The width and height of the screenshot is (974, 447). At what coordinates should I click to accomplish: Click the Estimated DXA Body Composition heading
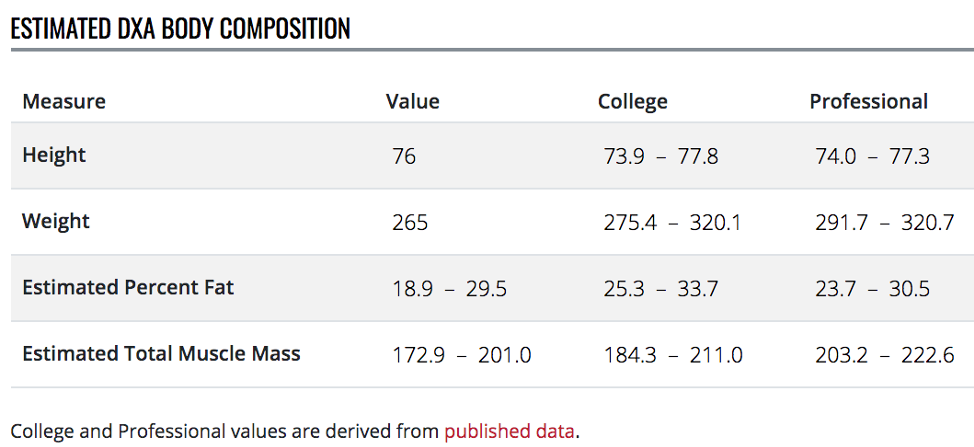pyautogui.click(x=180, y=29)
